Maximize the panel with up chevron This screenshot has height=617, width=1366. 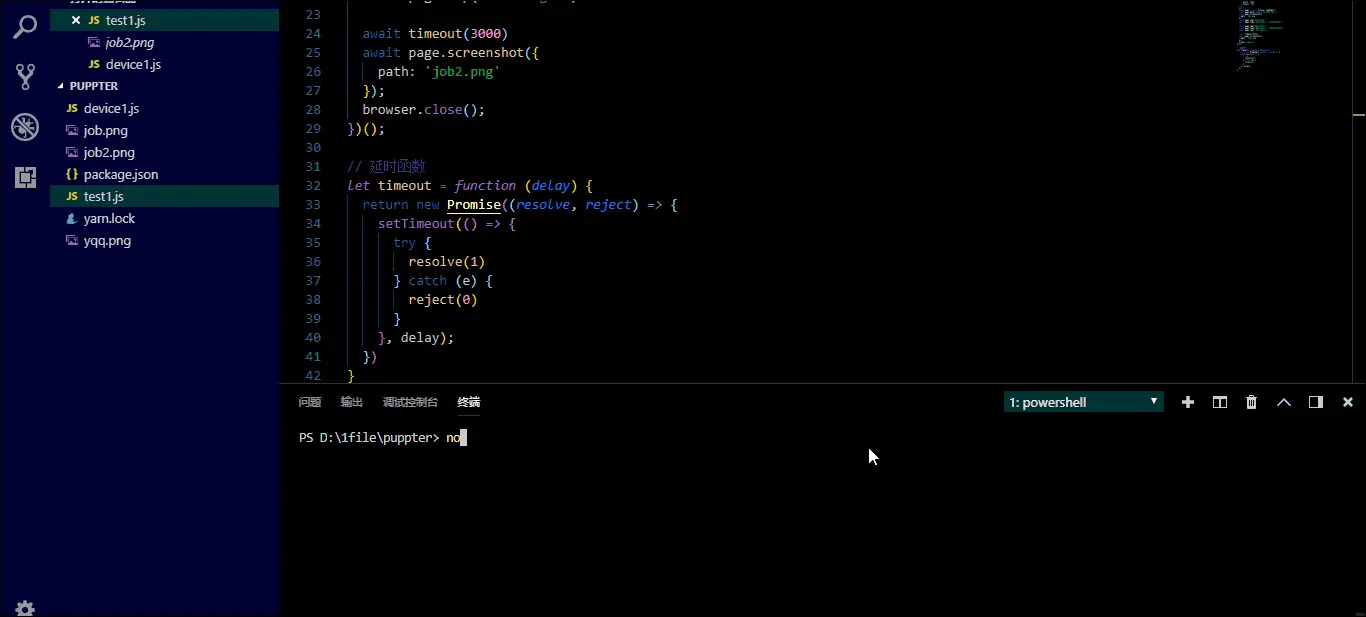click(x=1284, y=402)
